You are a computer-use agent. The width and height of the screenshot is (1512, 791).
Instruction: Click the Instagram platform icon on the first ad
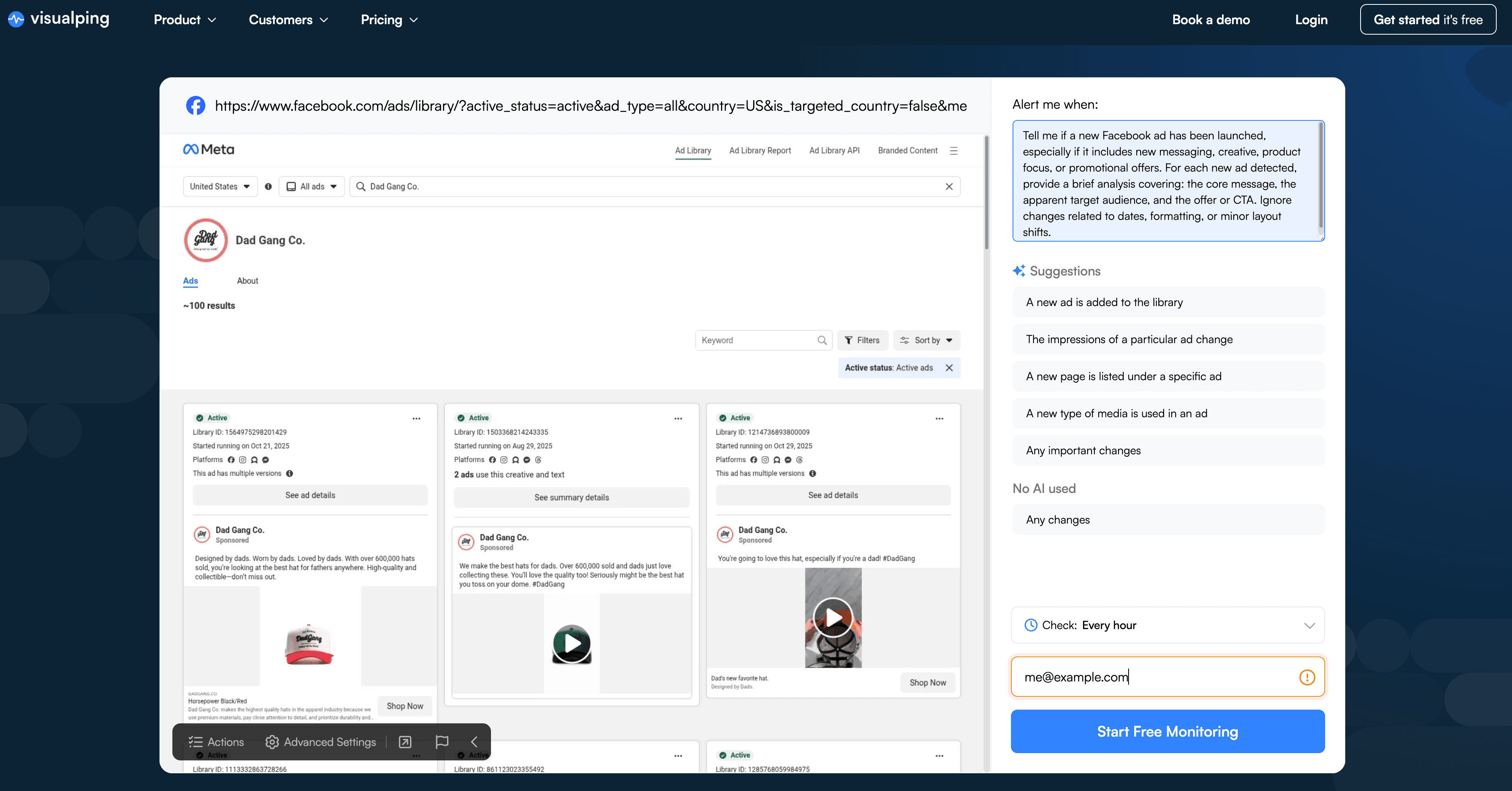click(x=242, y=460)
